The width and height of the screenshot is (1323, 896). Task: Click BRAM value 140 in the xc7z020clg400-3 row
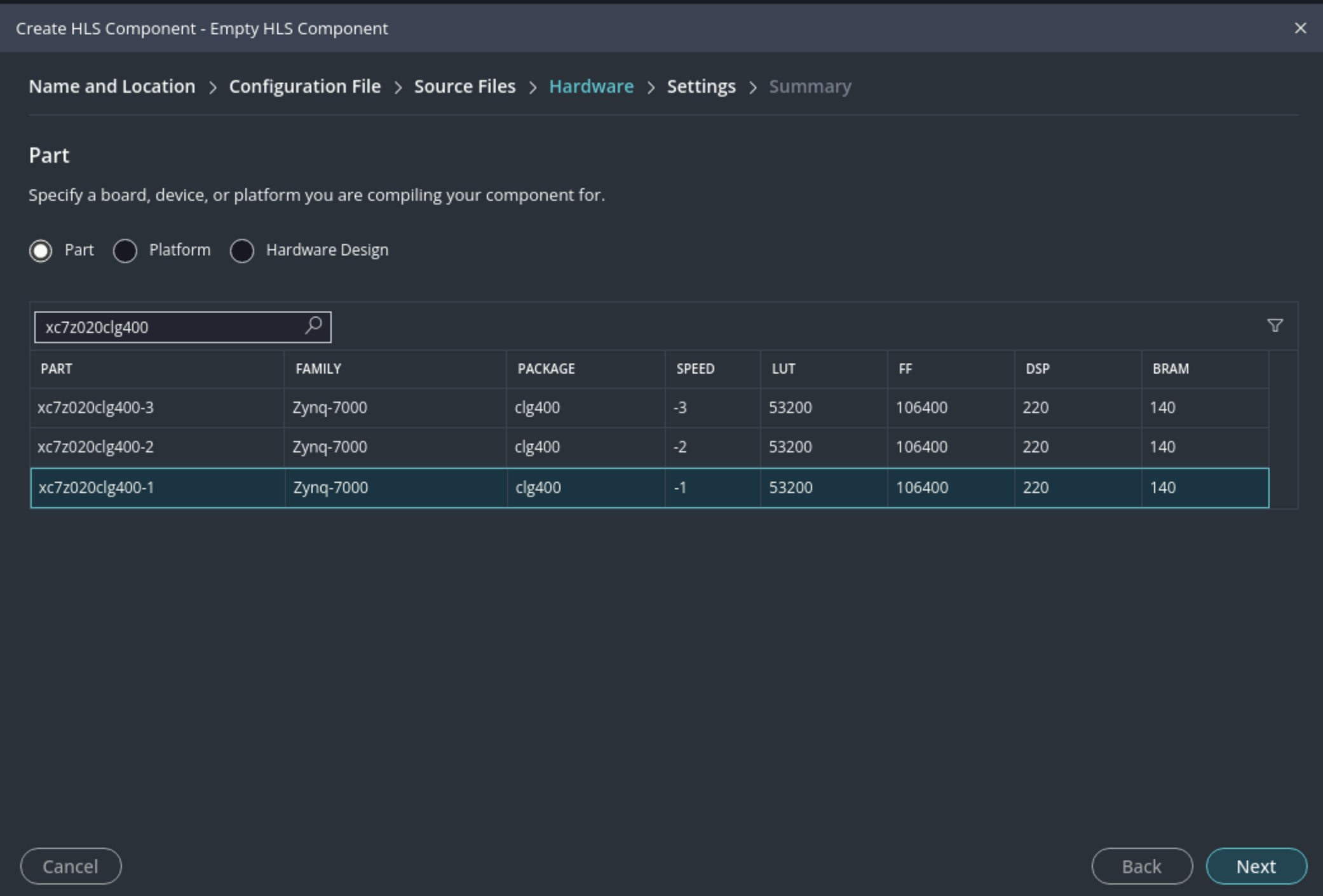click(1205, 408)
